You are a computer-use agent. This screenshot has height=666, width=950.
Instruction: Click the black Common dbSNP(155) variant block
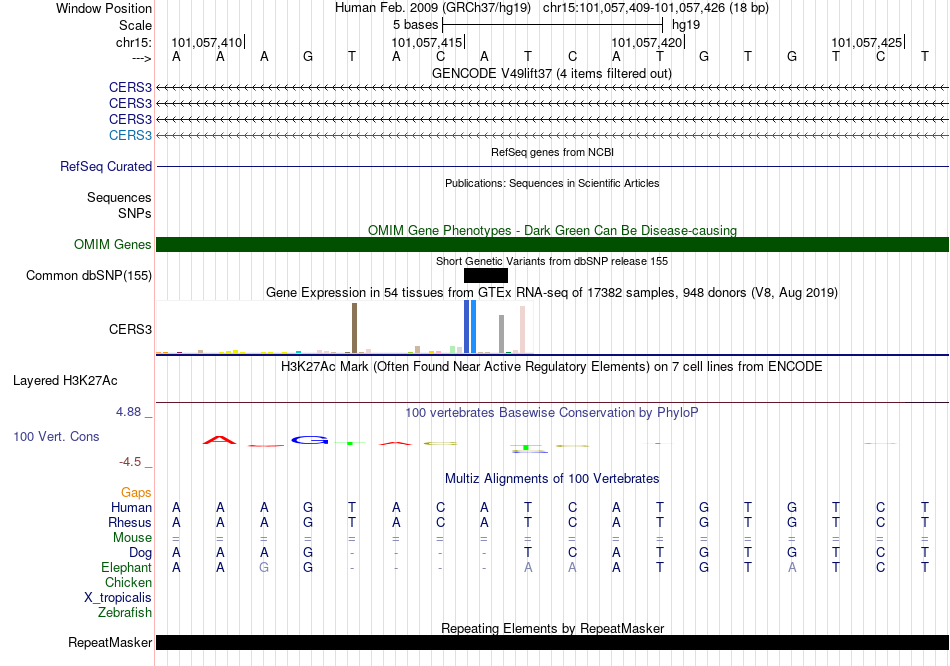point(486,276)
